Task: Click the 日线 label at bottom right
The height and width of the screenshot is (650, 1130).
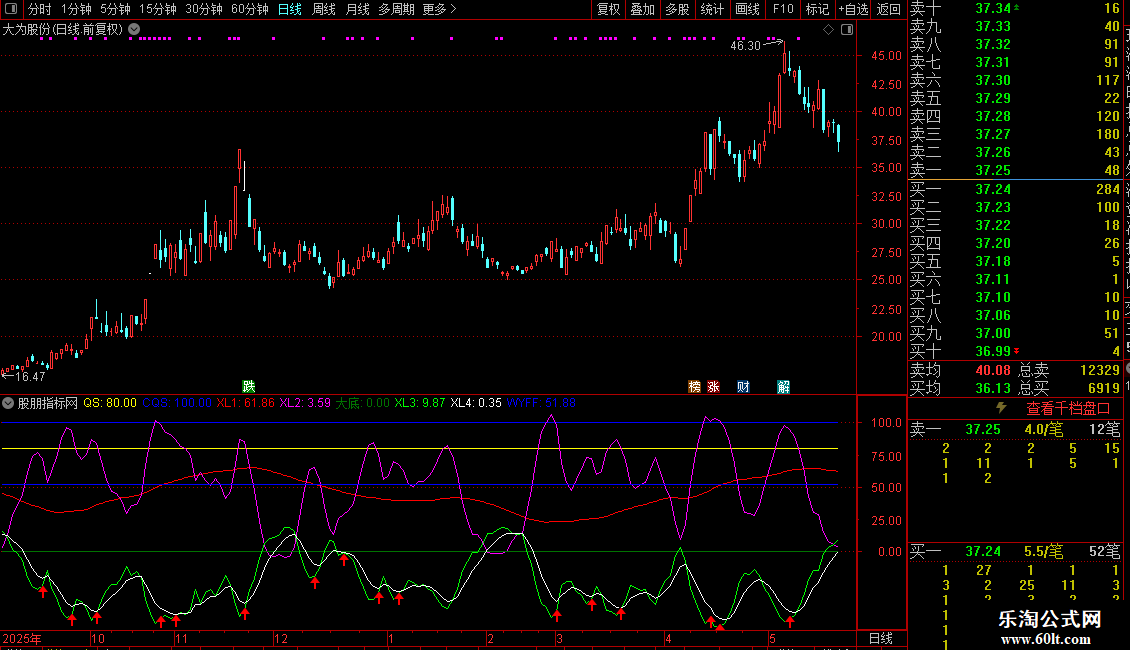Action: pyautogui.click(x=881, y=638)
